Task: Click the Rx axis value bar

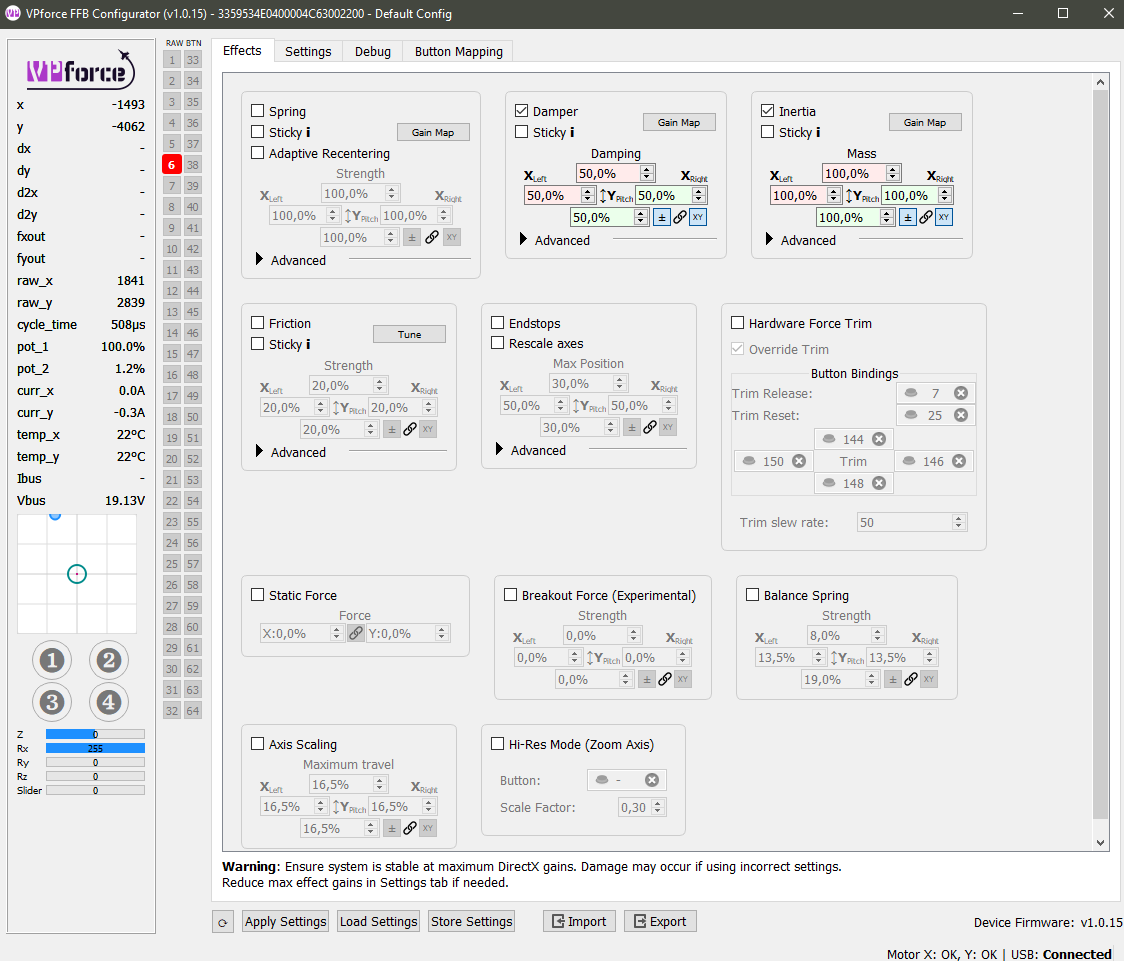Action: tap(93, 748)
